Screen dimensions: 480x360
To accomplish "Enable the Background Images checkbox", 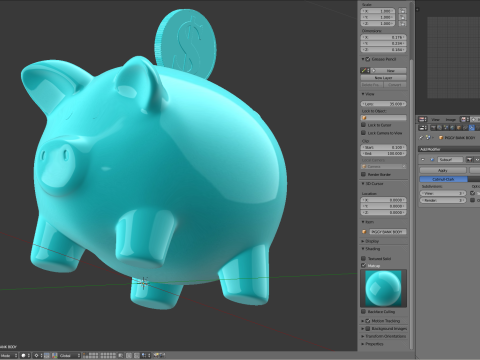I will pyautogui.click(x=368, y=329).
